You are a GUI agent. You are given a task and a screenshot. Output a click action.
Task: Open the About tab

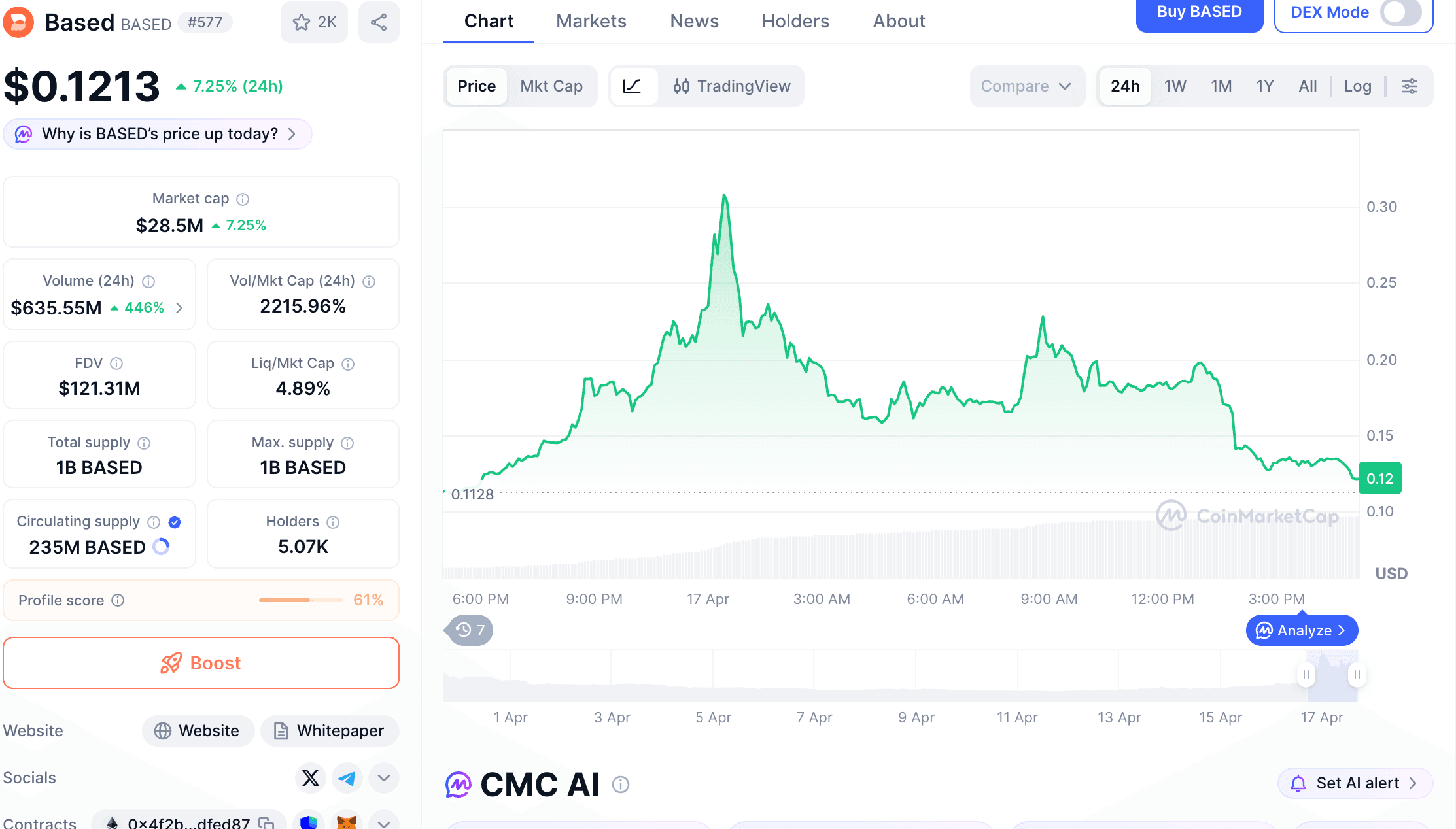(899, 22)
